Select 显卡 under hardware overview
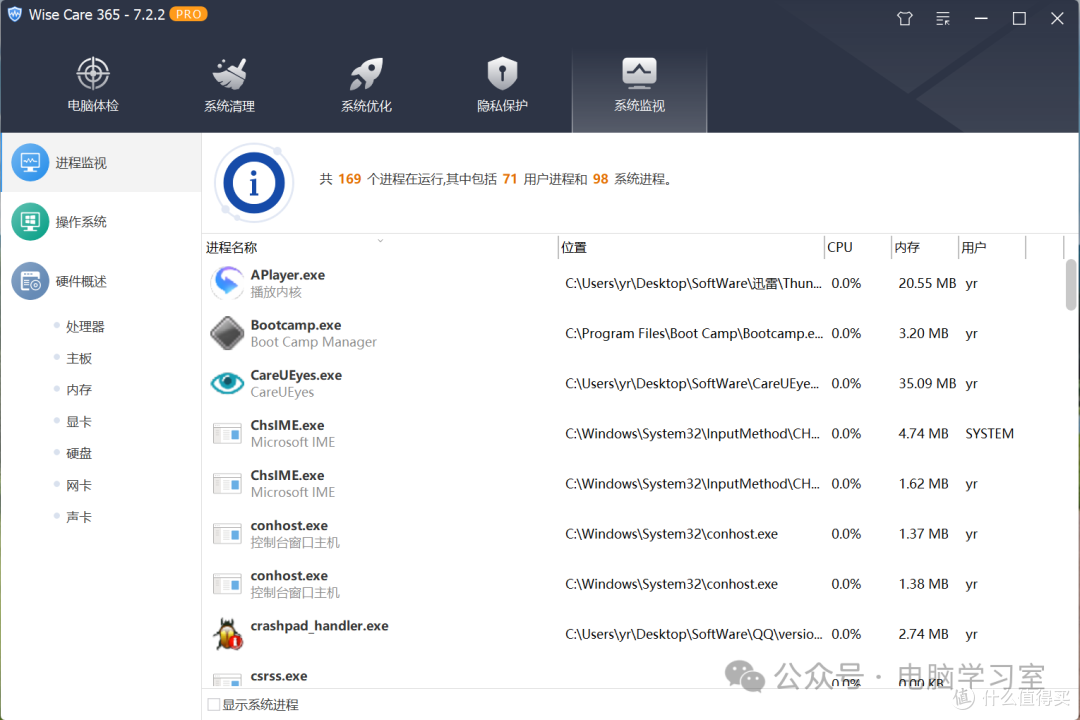1080x720 pixels. click(79, 422)
